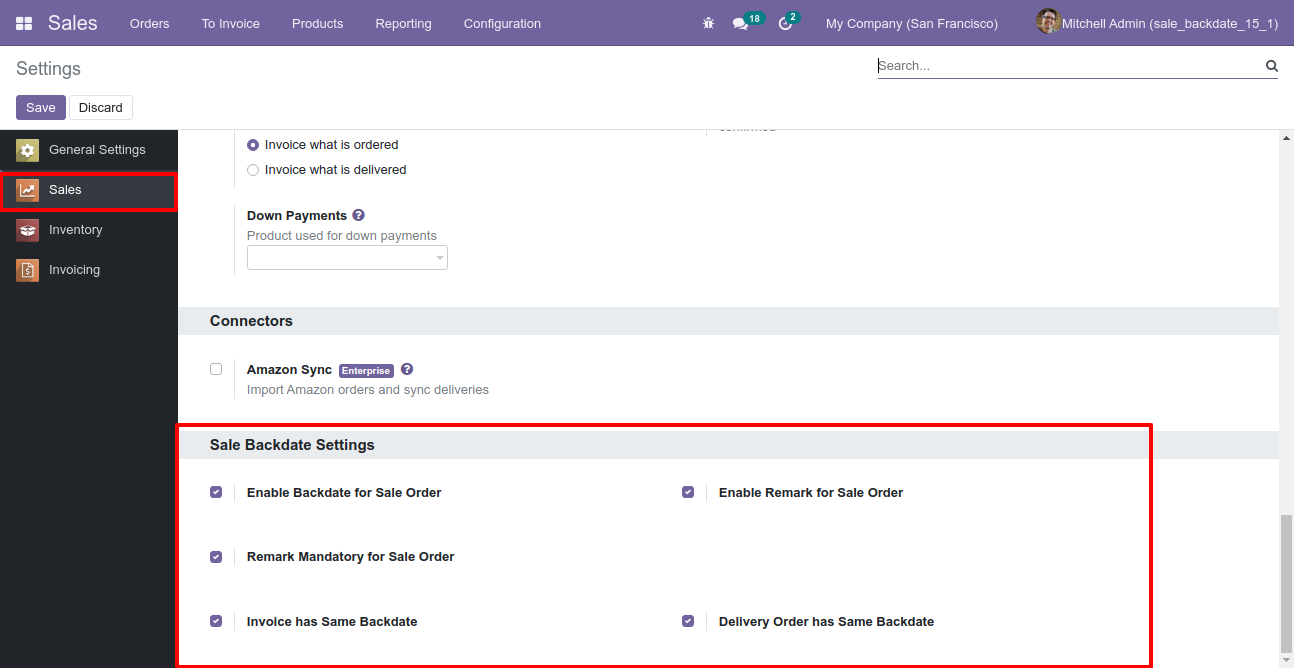Select Invoice what is ordered
Viewport: 1294px width, 668px height.
point(253,145)
